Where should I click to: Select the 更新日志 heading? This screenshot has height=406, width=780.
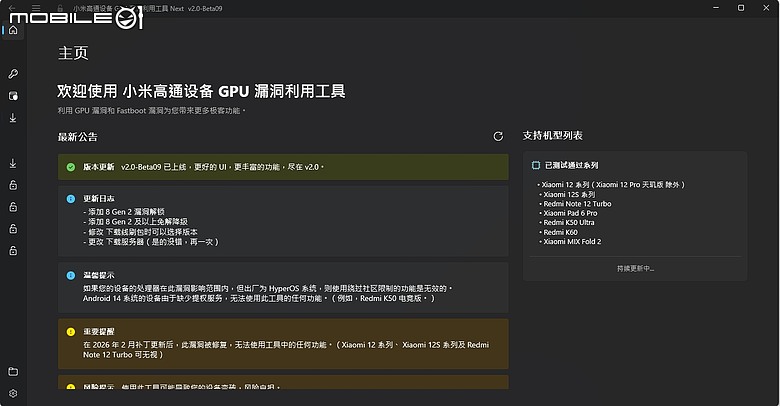click(98, 199)
